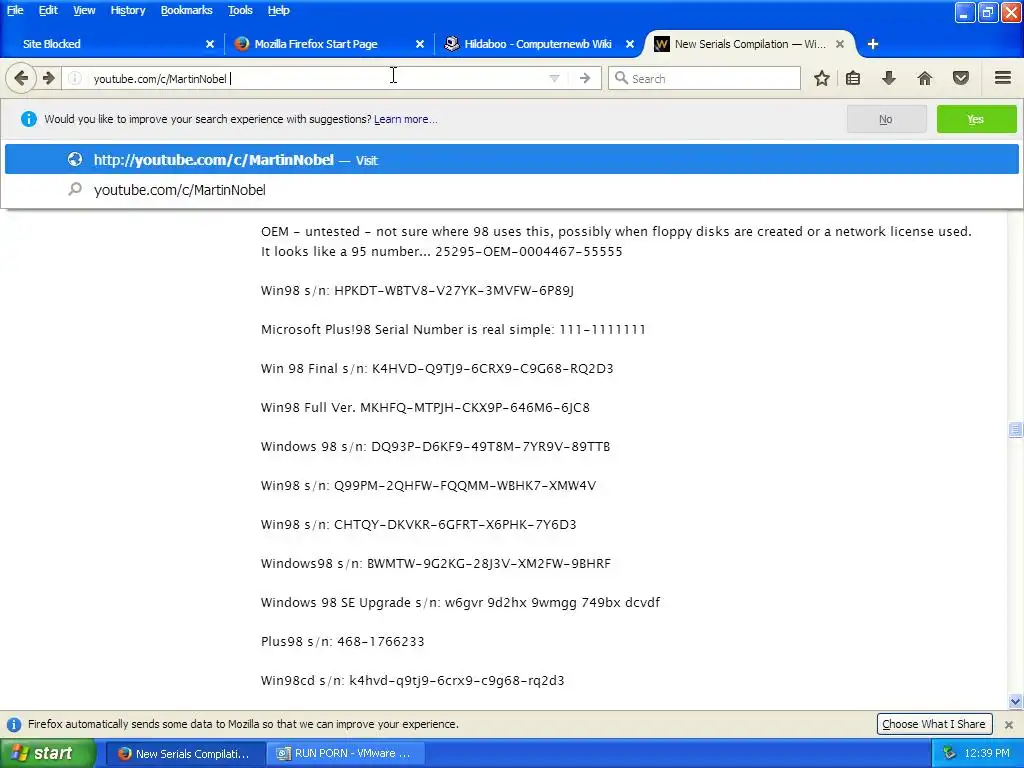This screenshot has width=1024, height=768.
Task: Open the site information icon in the address bar
Action: click(x=75, y=78)
